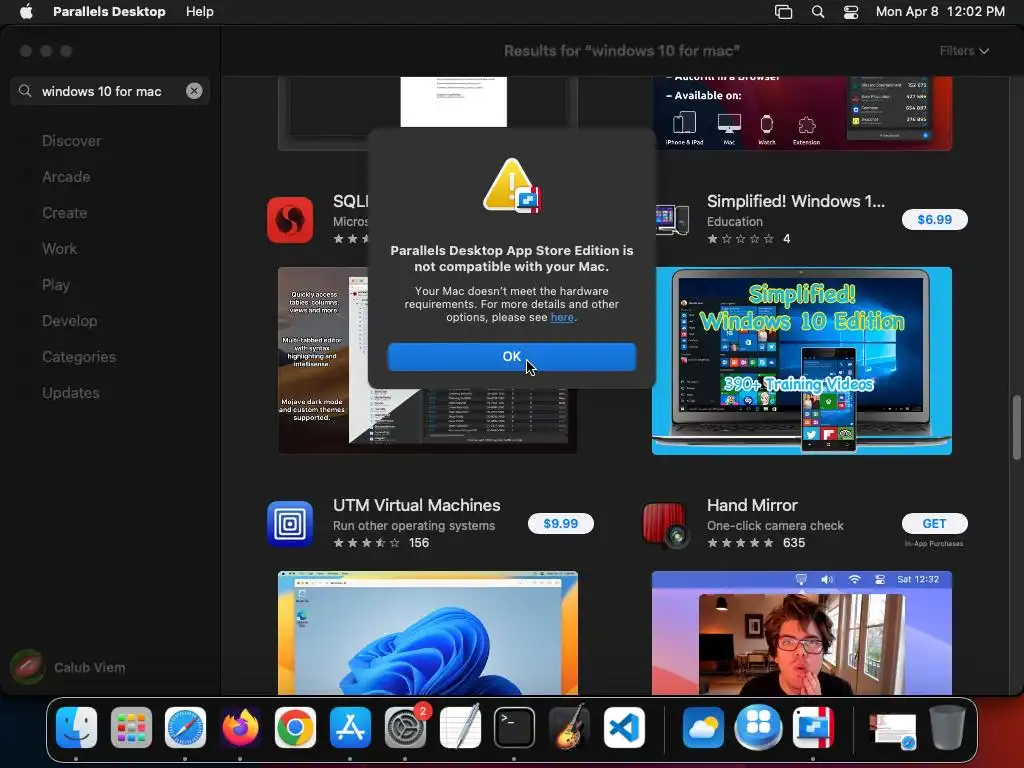Viewport: 1024px width, 768px height.
Task: Open the Apple menu
Action: pyautogui.click(x=26, y=11)
